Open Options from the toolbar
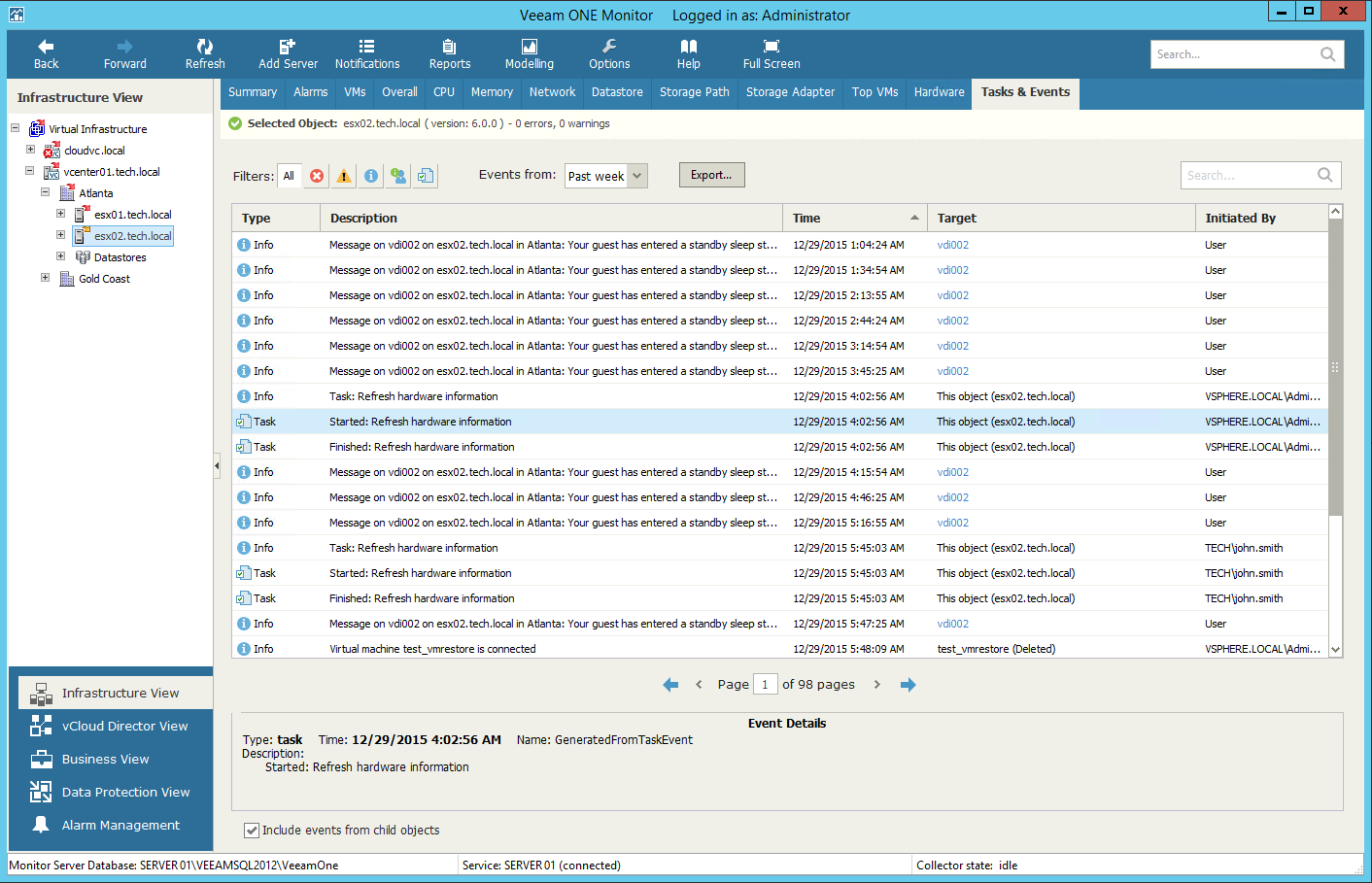 (x=609, y=54)
